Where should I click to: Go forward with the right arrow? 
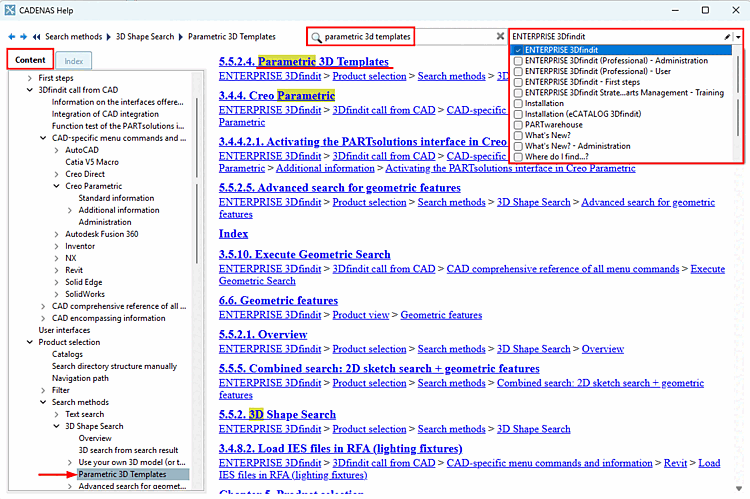pos(23,37)
